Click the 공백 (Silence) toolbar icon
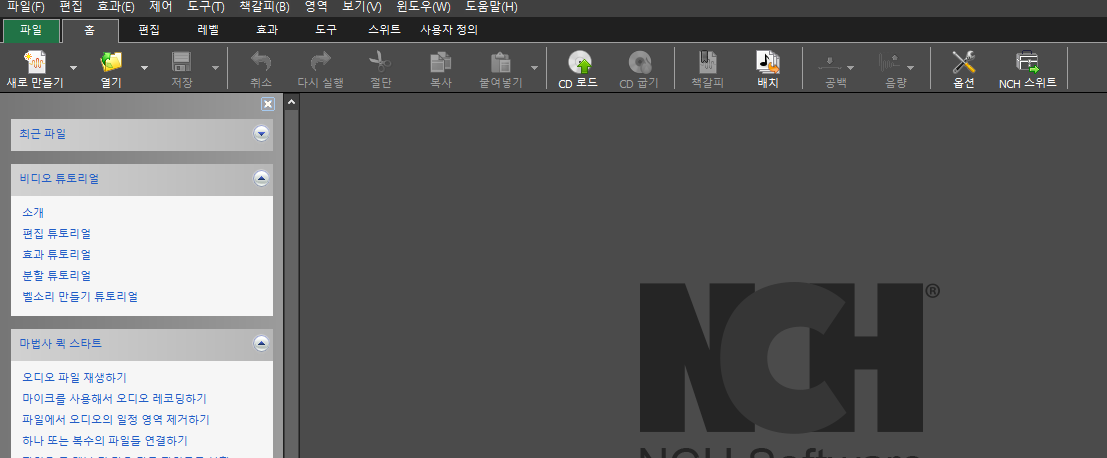The width and height of the screenshot is (1107, 458). [x=830, y=62]
